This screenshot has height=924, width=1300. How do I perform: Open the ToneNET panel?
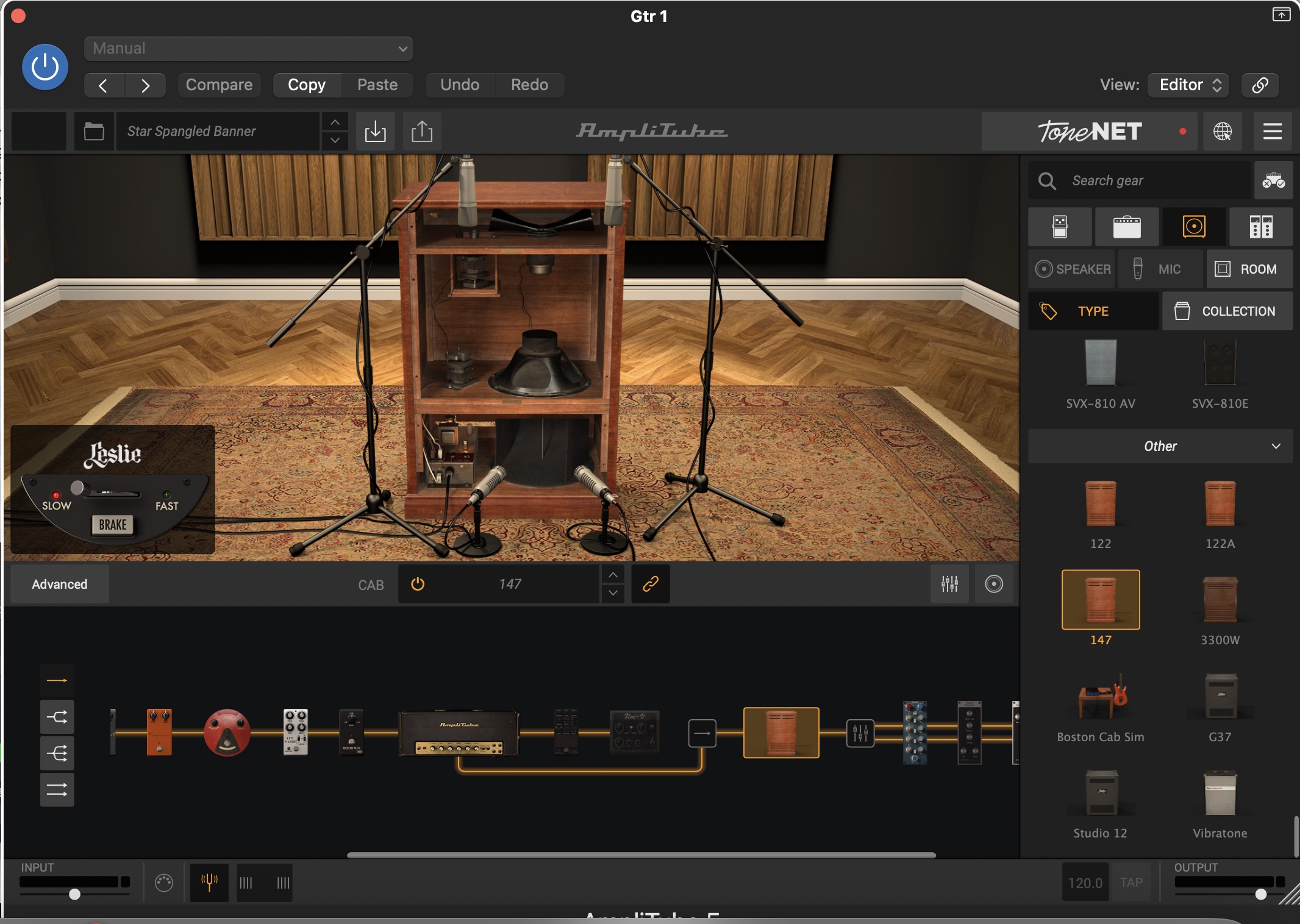point(1090,131)
